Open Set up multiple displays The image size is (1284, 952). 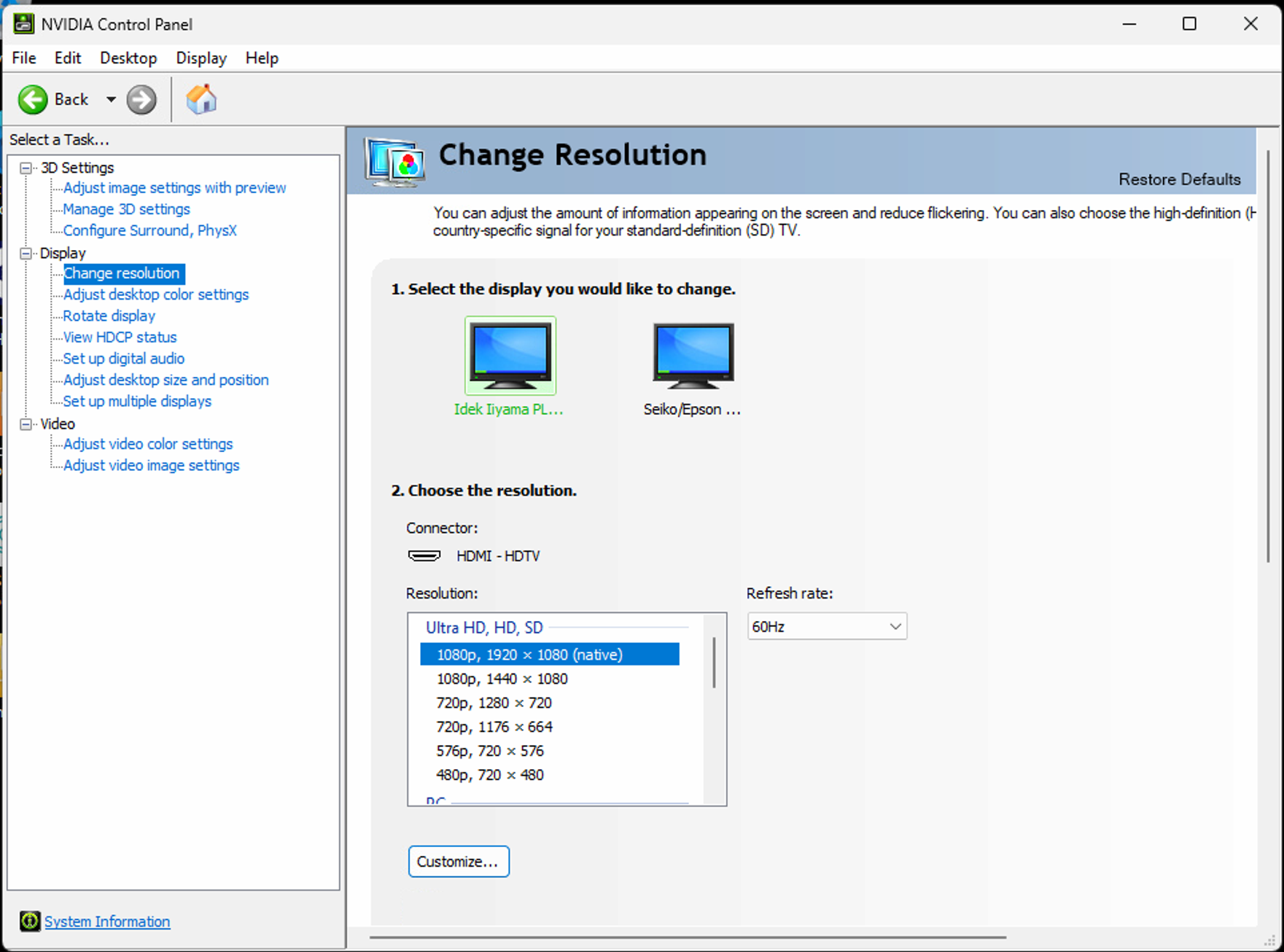coord(137,401)
